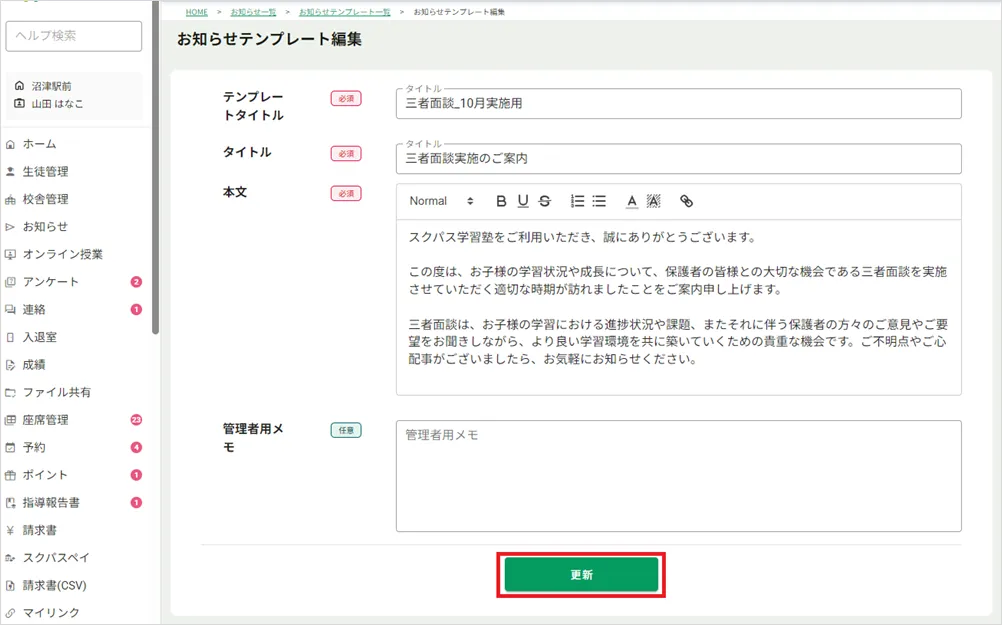Toggle strikethrough formatting in the editor
The width and height of the screenshot is (1002, 625).
coord(544,201)
